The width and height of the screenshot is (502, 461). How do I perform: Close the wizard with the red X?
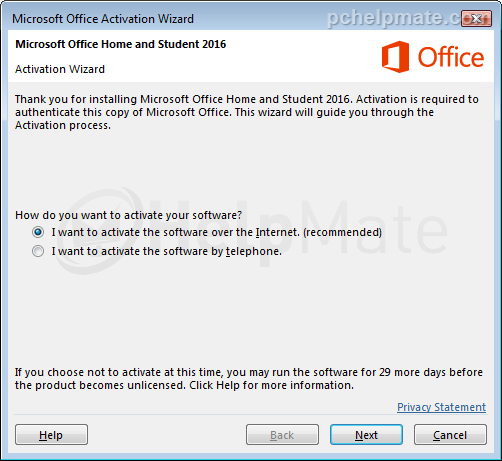tap(476, 19)
